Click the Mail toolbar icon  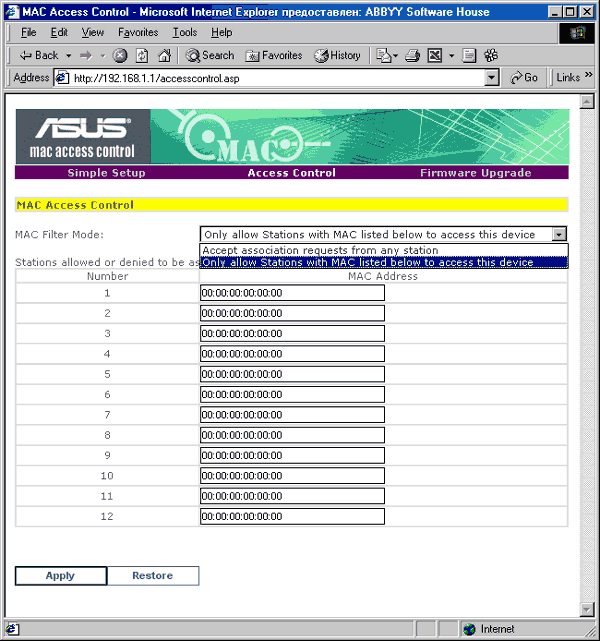(x=386, y=55)
